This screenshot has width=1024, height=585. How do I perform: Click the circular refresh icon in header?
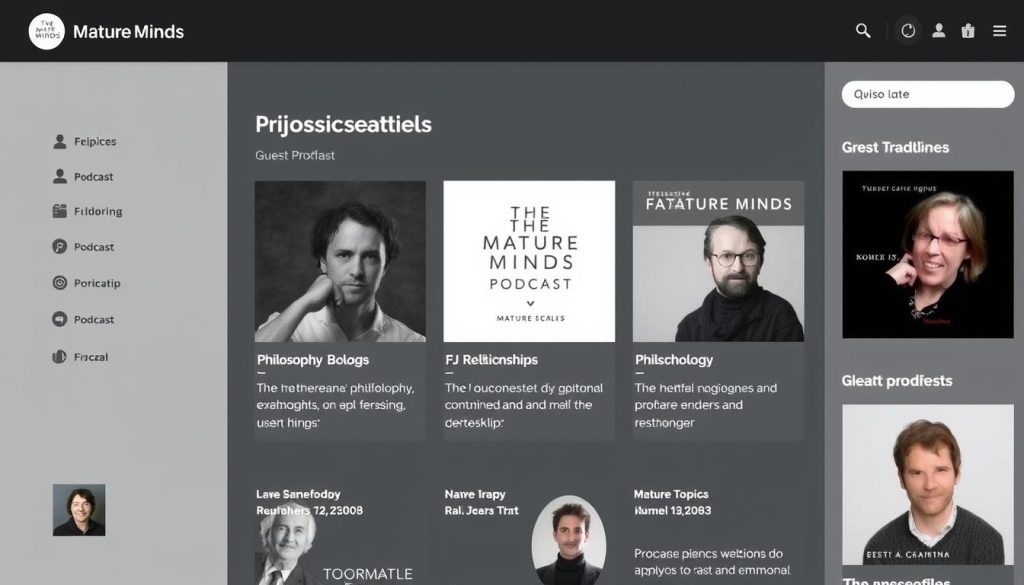click(908, 31)
